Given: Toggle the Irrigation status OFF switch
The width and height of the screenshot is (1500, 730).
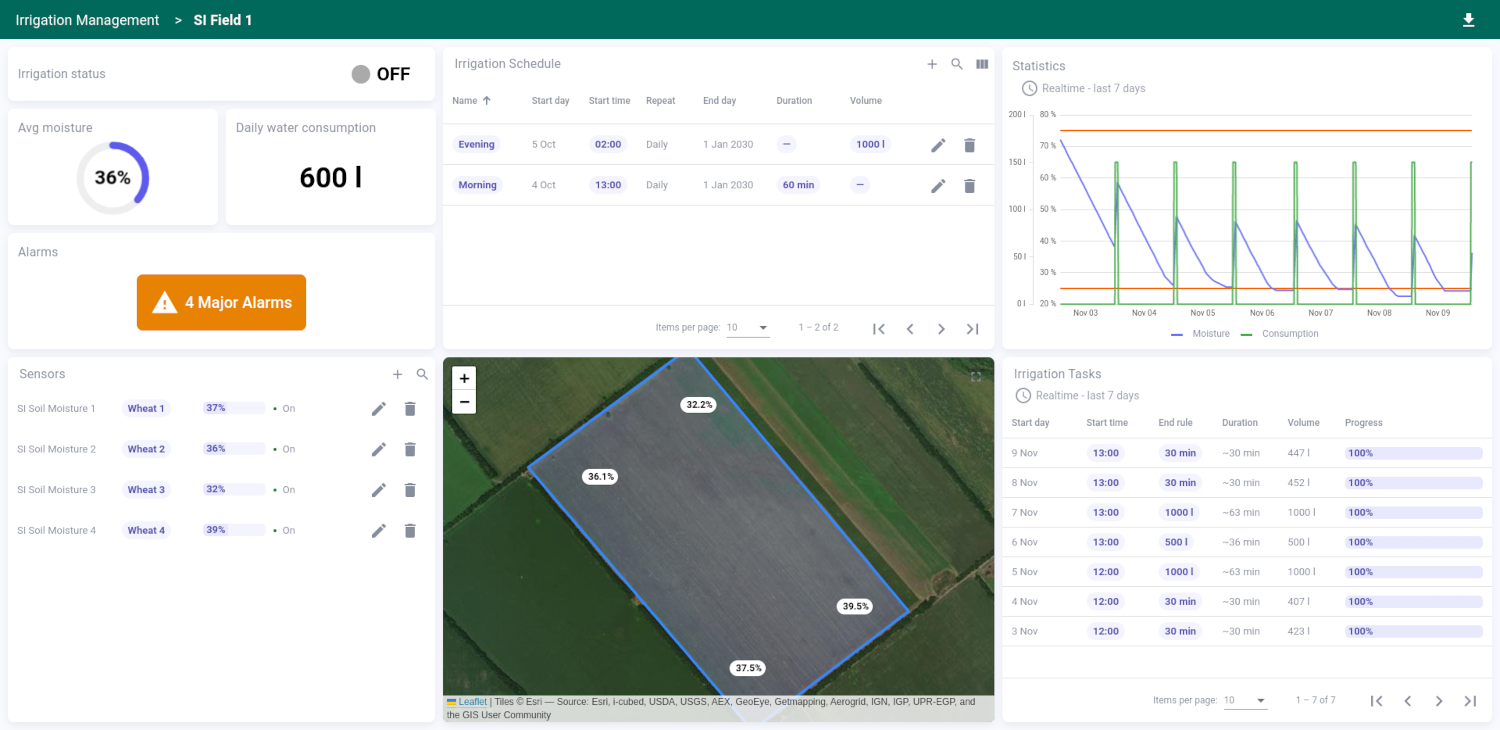Looking at the screenshot, I should (359, 73).
